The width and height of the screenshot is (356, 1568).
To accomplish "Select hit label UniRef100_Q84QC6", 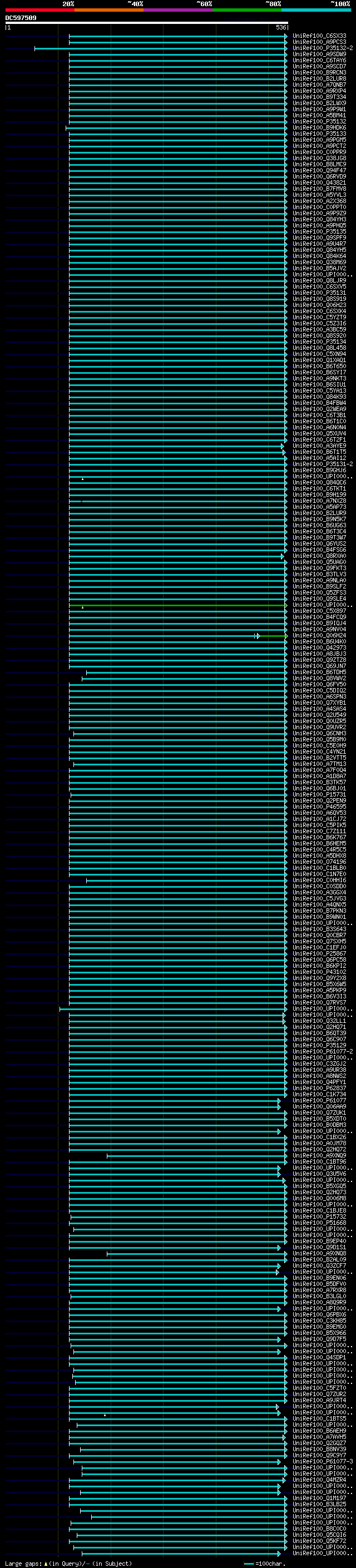I will pyautogui.click(x=319, y=483).
